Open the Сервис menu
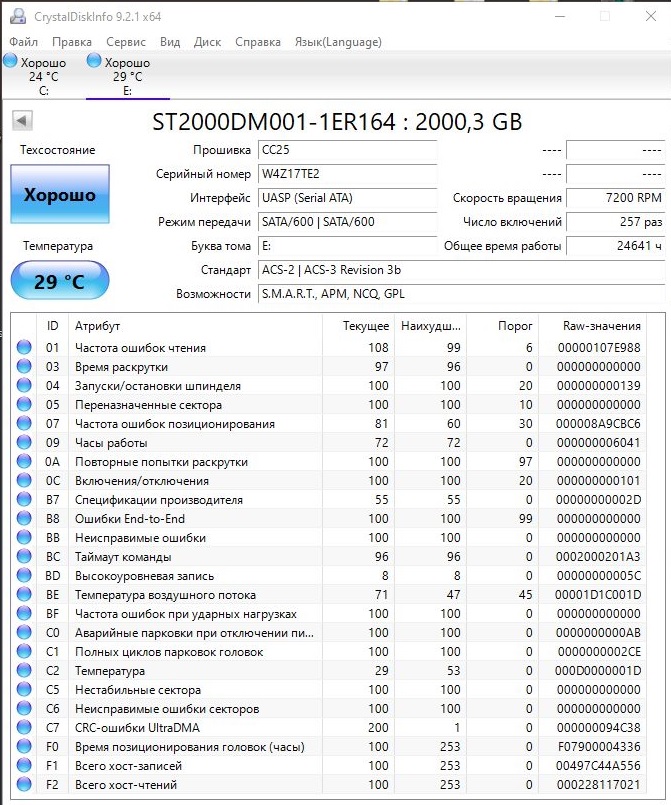671x805 pixels. [126, 42]
